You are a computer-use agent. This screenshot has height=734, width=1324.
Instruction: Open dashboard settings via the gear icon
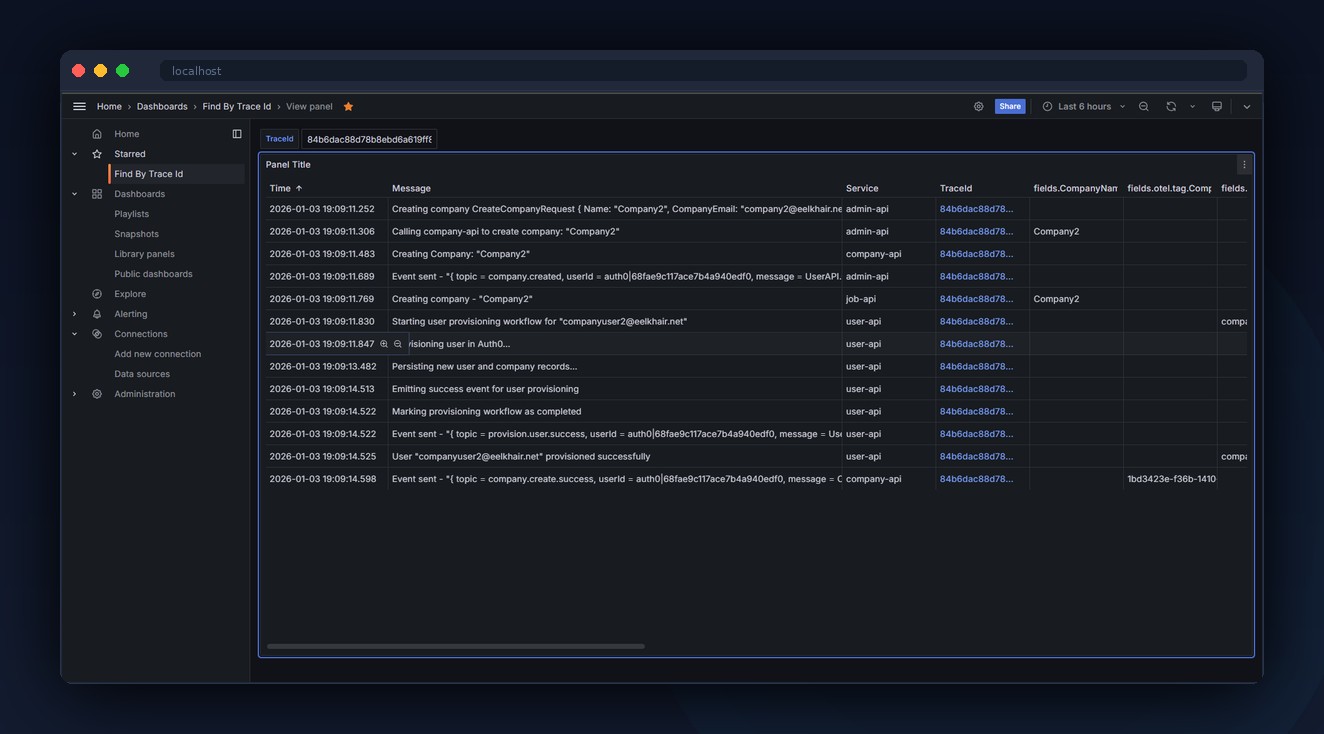tap(978, 106)
